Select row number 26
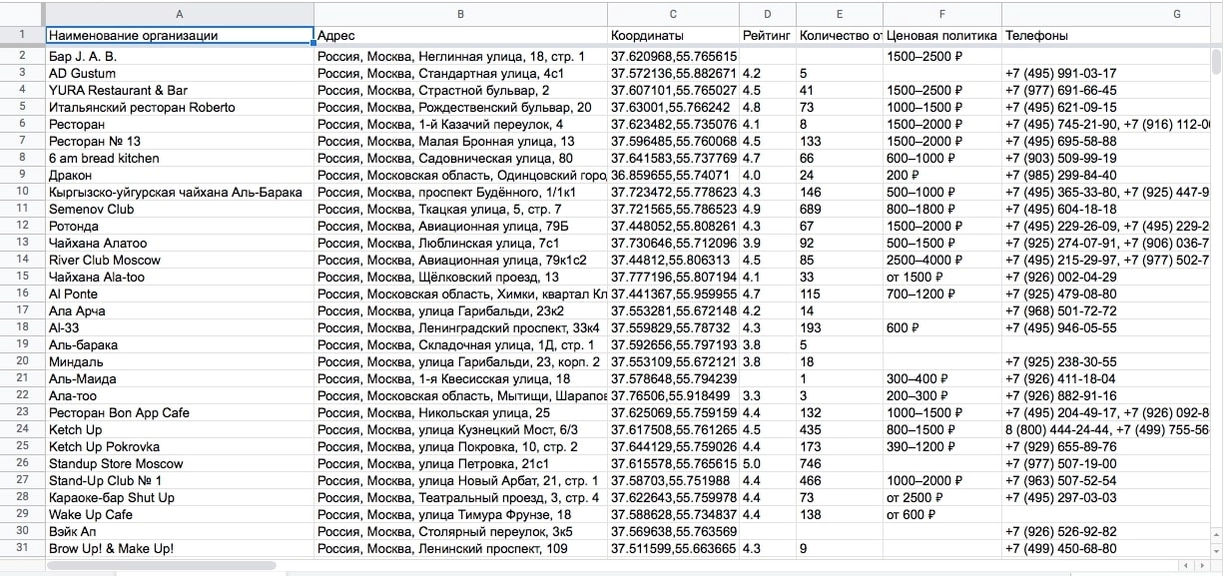Viewport: 1226px width, 576px height. coord(20,463)
